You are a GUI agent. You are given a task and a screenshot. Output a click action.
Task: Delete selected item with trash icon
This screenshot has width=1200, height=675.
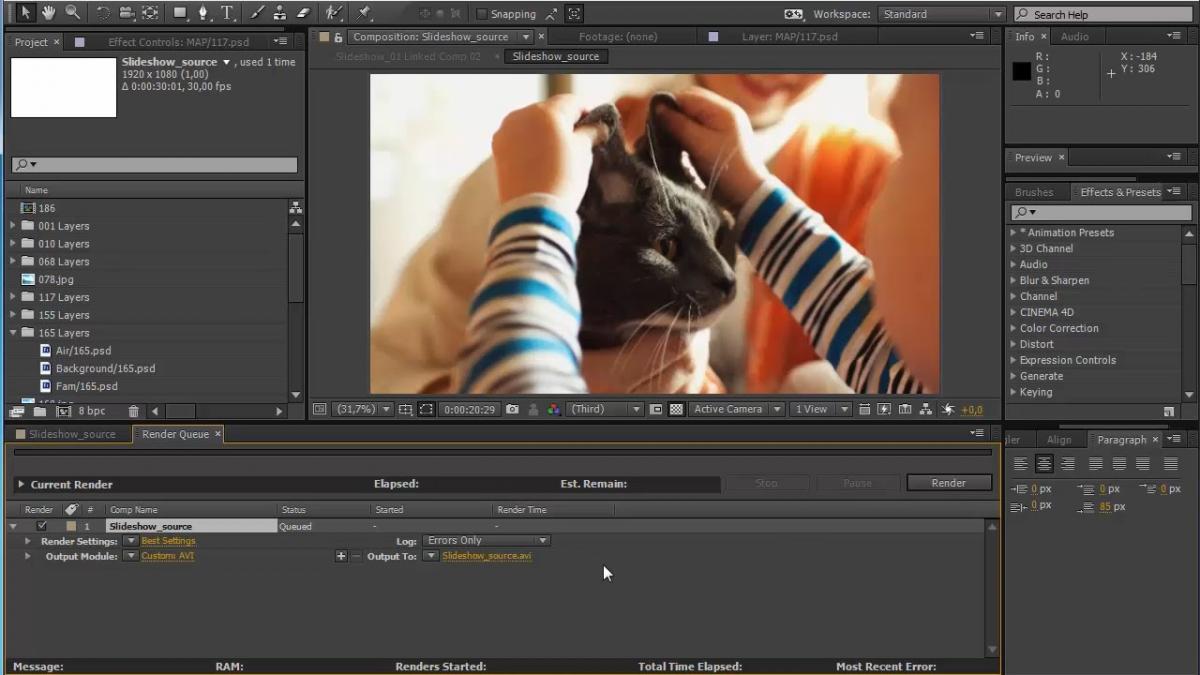click(x=134, y=411)
